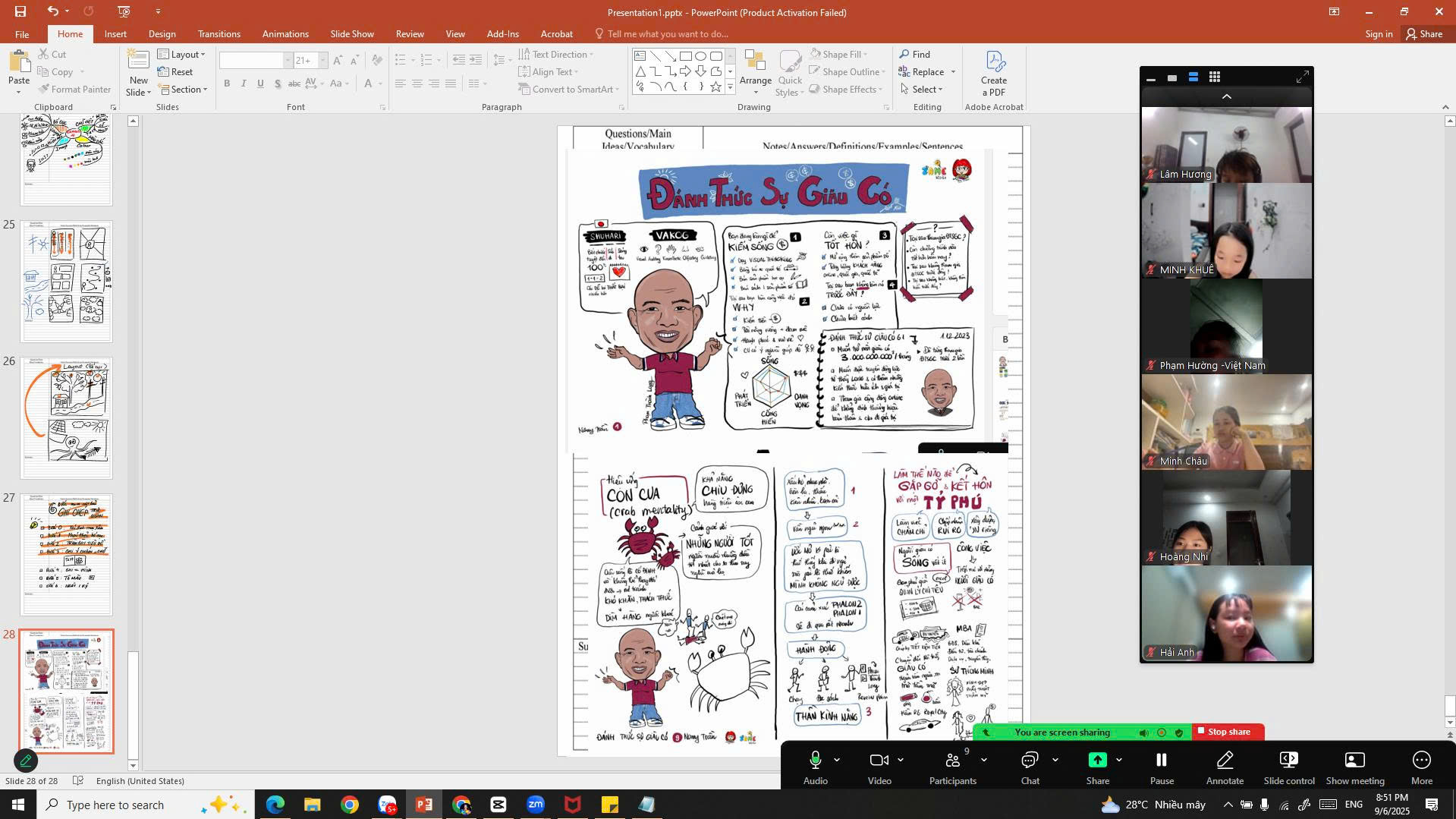Image resolution: width=1456 pixels, height=819 pixels.
Task: Toggle Strikethrough formatting
Action: 294,83
